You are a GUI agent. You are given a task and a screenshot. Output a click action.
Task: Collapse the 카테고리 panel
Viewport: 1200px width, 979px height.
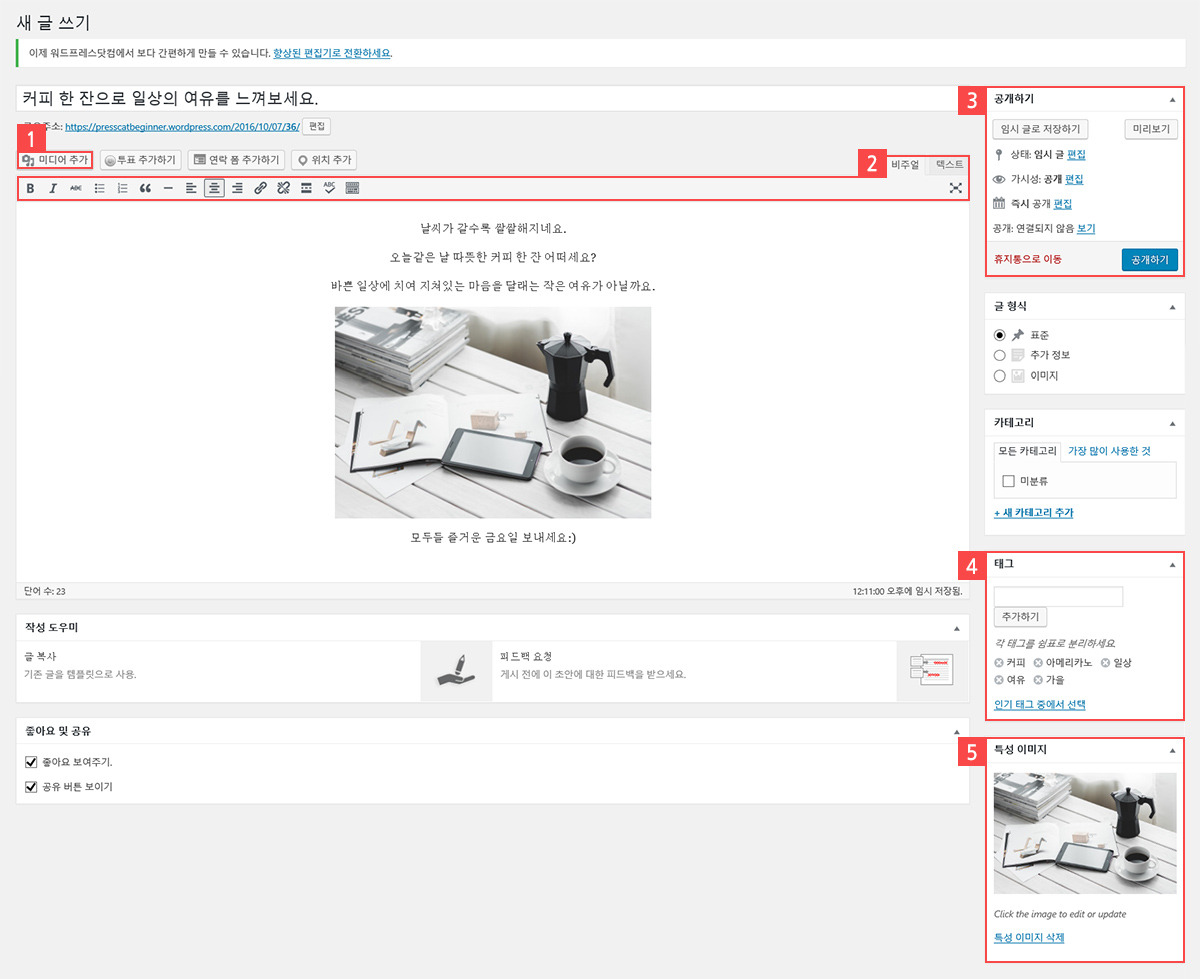coord(1172,424)
